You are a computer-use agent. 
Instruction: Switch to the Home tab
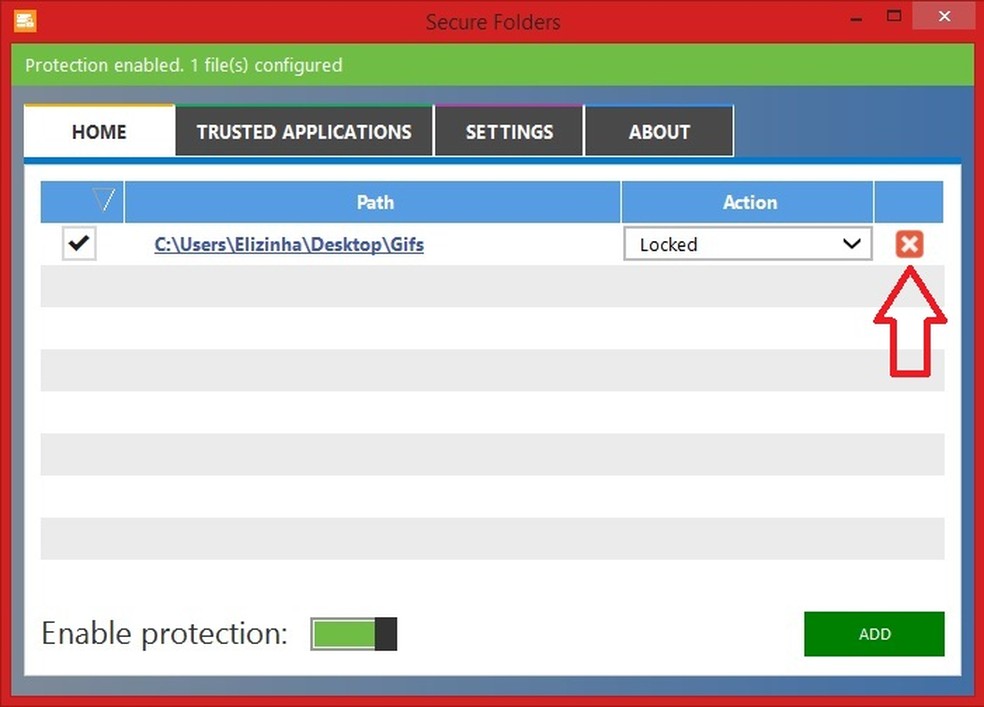pos(99,131)
